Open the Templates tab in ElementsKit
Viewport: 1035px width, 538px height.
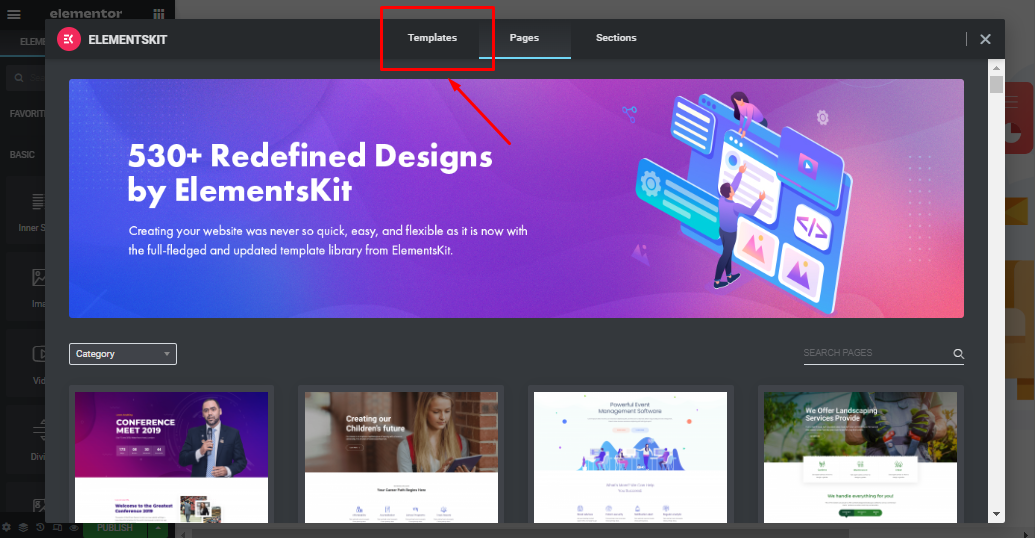click(432, 38)
